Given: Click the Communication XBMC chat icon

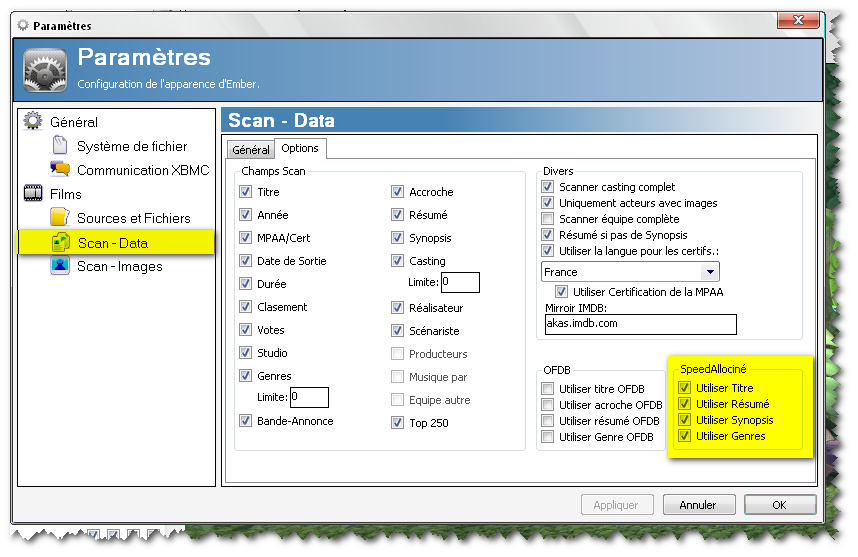Looking at the screenshot, I should 60,169.
